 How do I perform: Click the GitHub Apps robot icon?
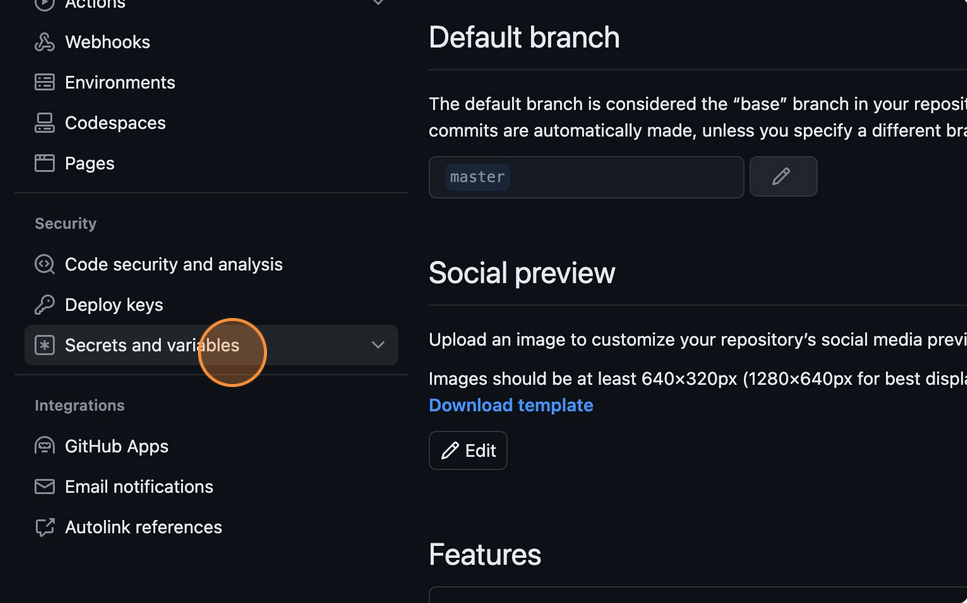point(44,446)
